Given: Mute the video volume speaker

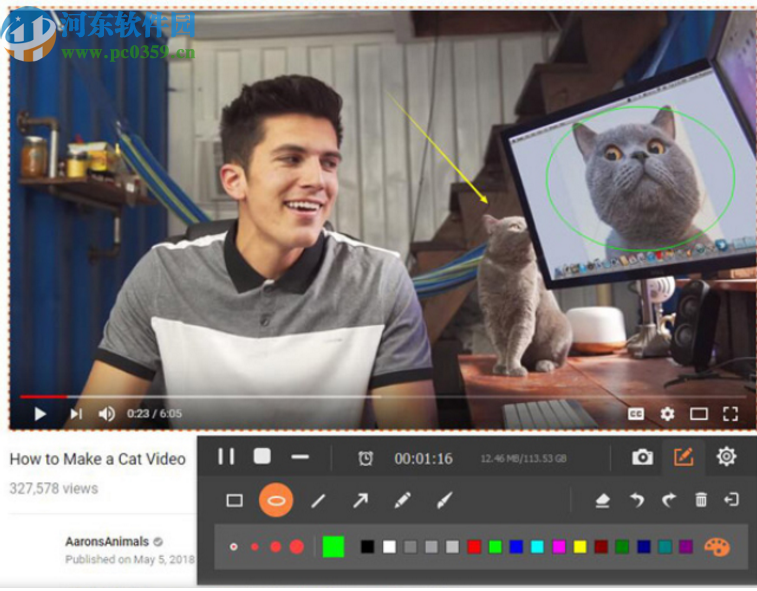Looking at the screenshot, I should 107,414.
